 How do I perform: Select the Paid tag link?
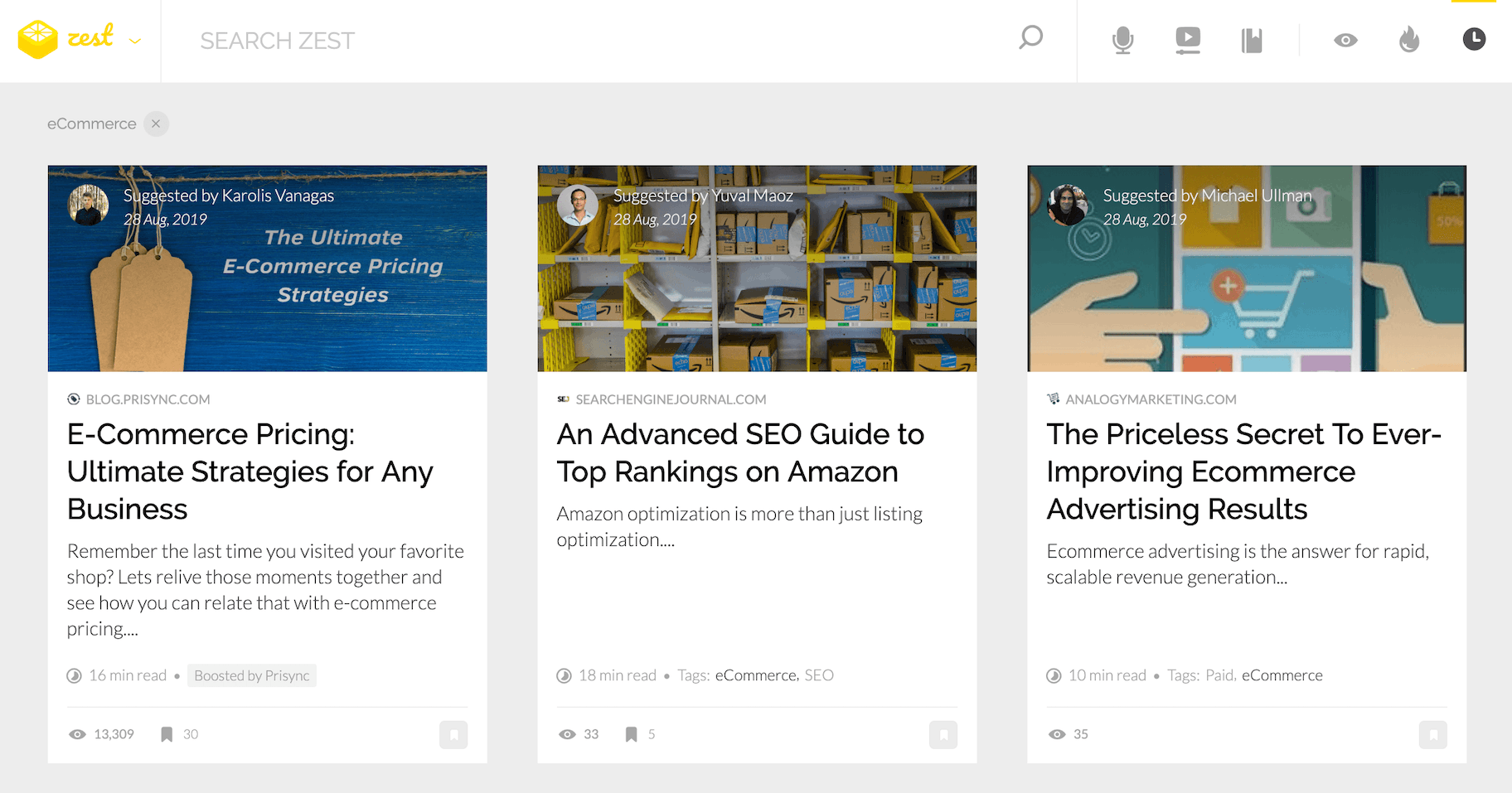tap(1219, 675)
